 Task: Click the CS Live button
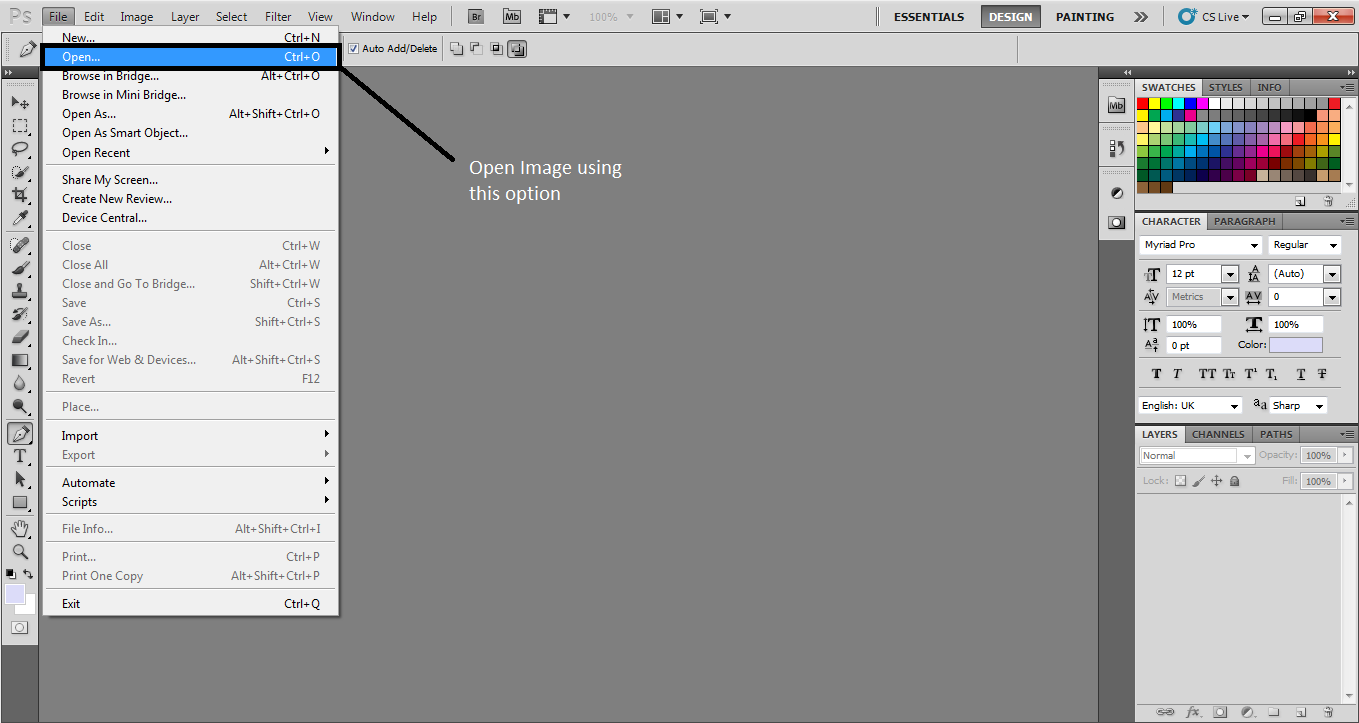coord(1214,17)
